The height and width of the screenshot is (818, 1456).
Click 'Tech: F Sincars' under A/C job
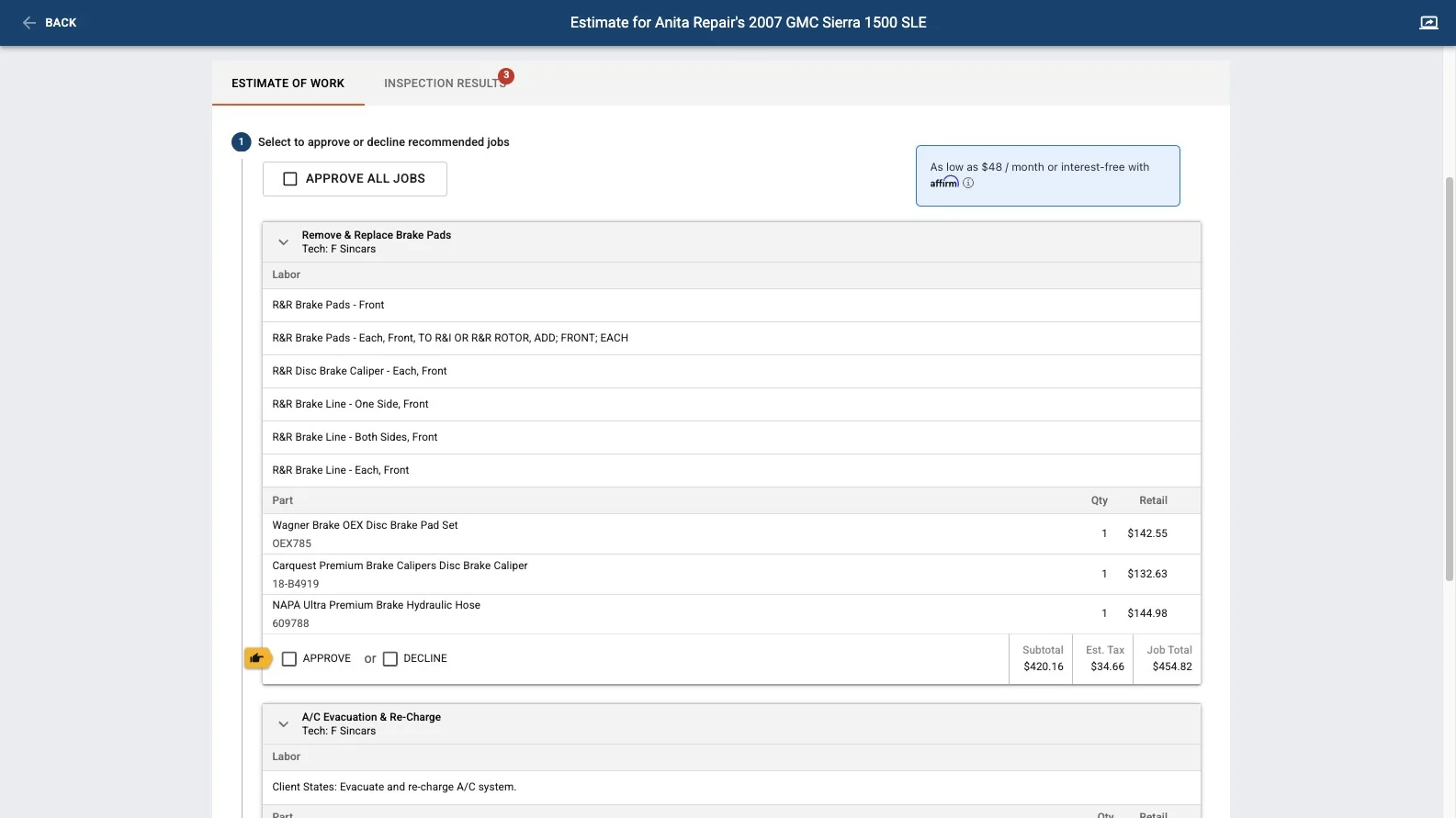pos(338,732)
